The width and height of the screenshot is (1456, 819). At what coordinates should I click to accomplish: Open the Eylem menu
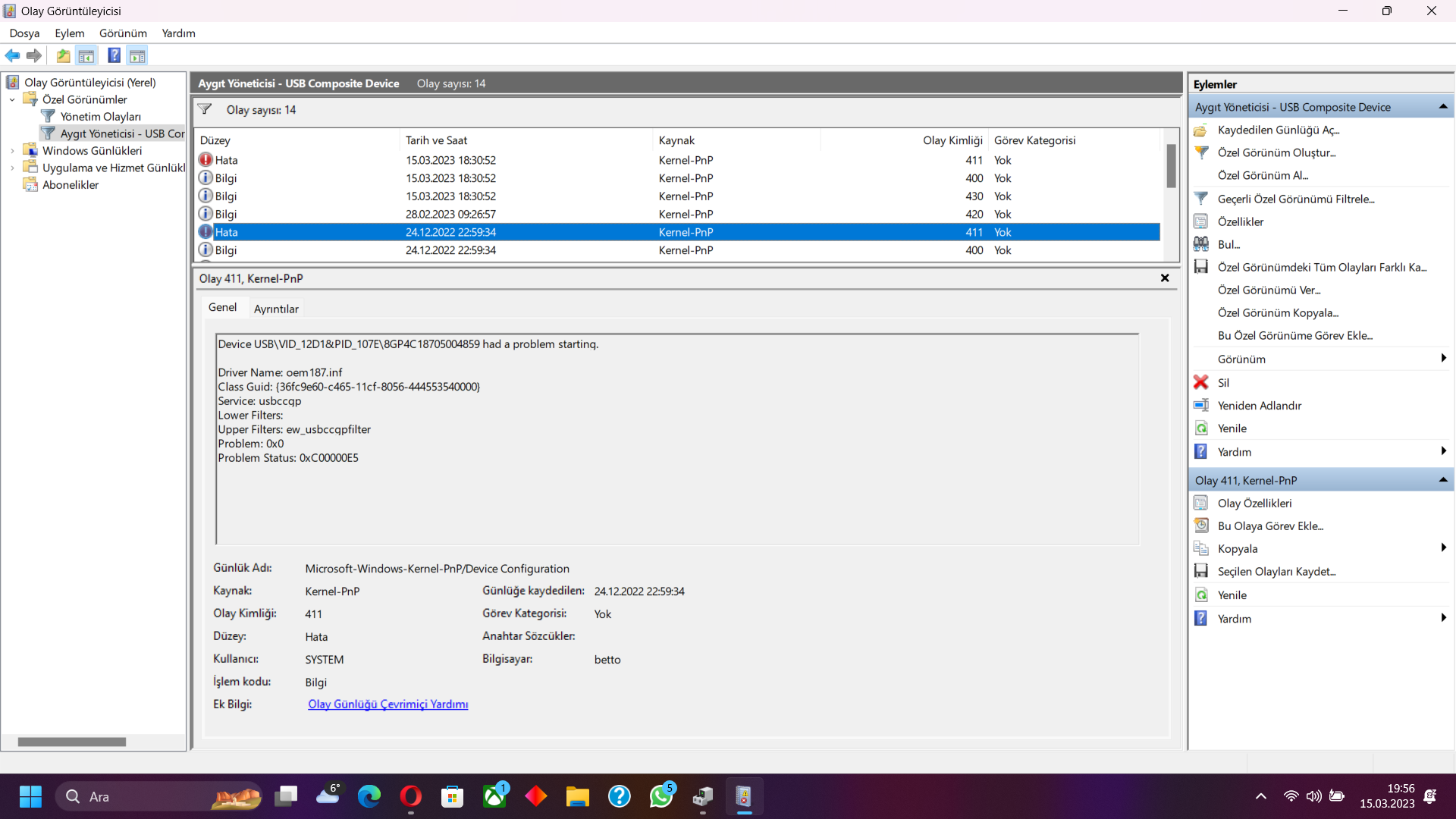(69, 33)
